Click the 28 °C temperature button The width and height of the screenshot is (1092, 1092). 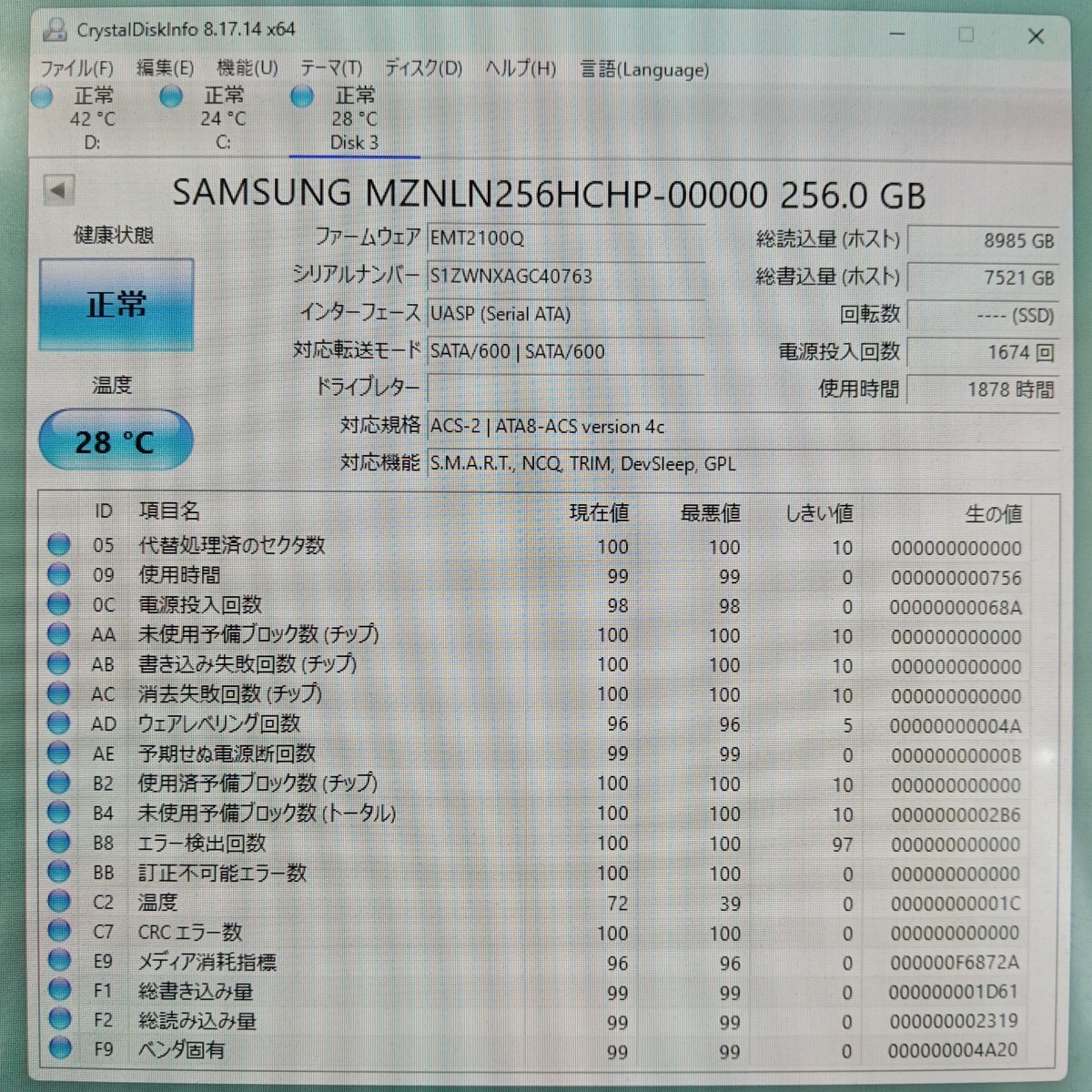[x=116, y=441]
